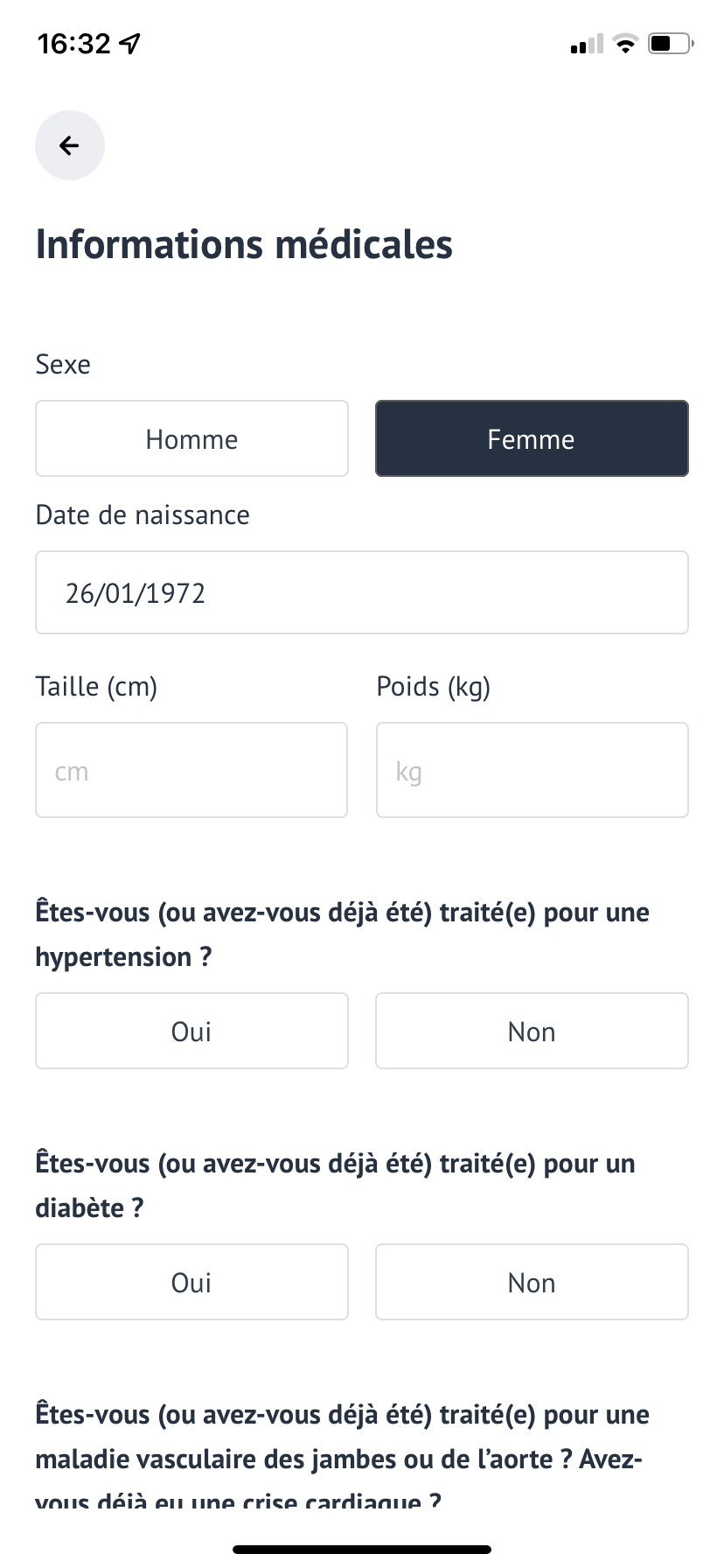
Task: Open the date de naissance picker field
Action: click(362, 592)
